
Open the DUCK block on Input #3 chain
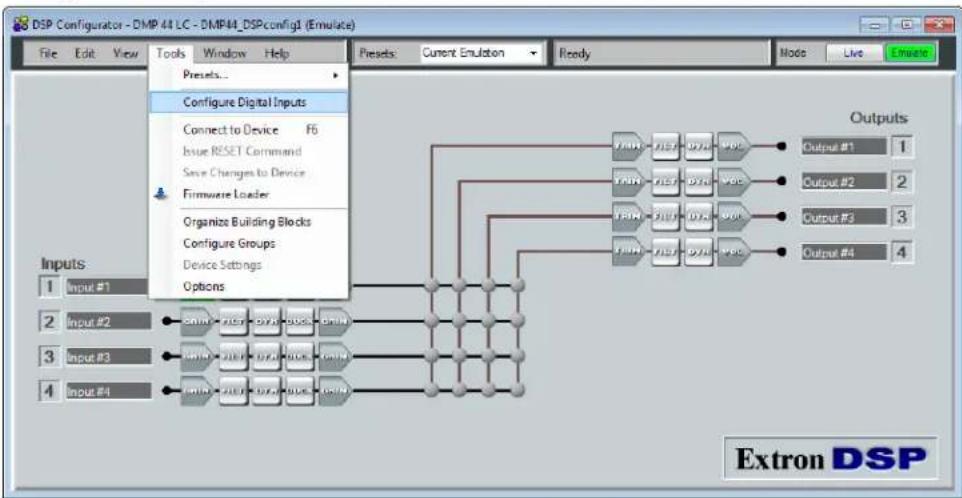click(x=300, y=356)
